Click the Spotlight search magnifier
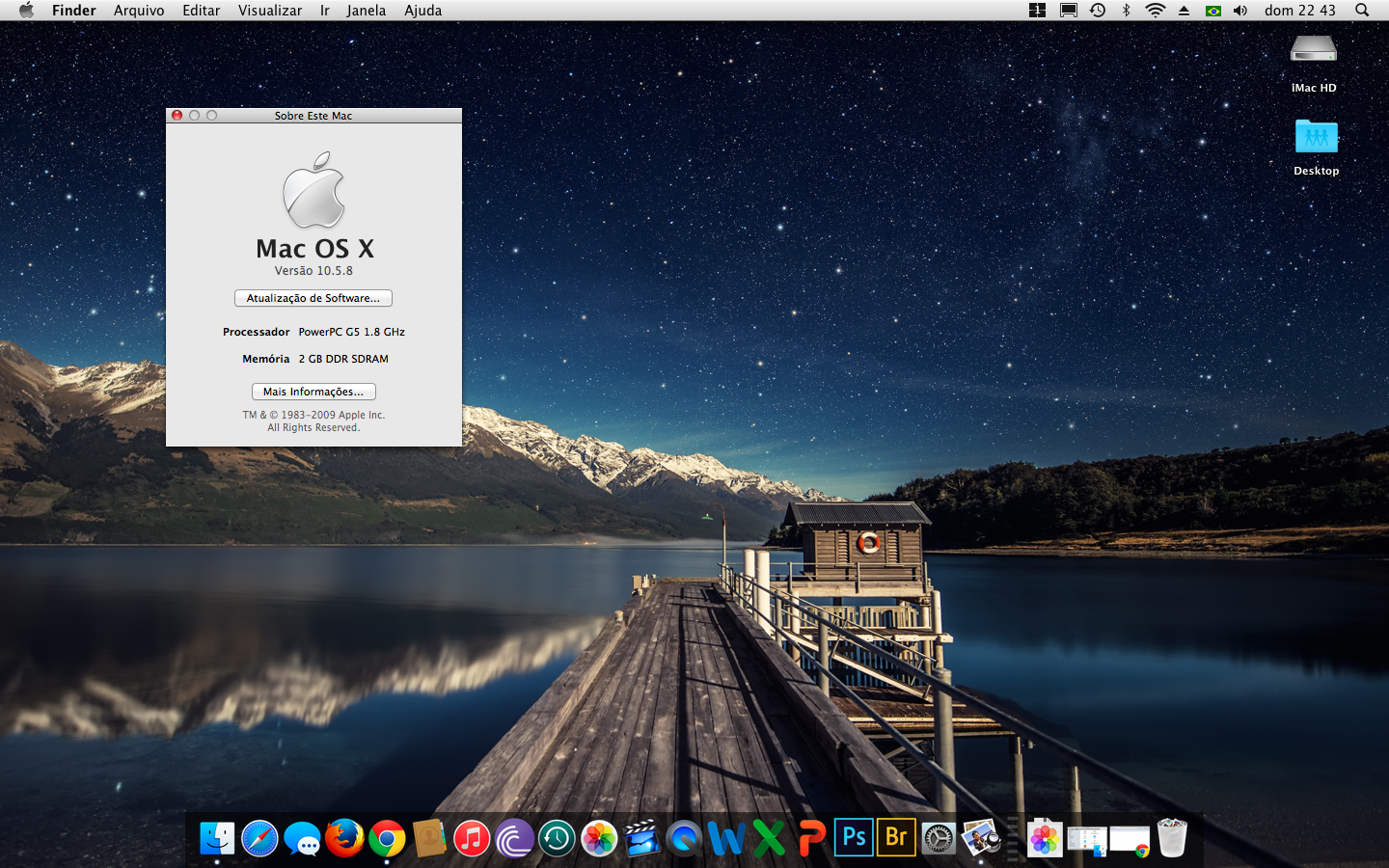Screen dimensions: 1389x868 (x=1362, y=11)
